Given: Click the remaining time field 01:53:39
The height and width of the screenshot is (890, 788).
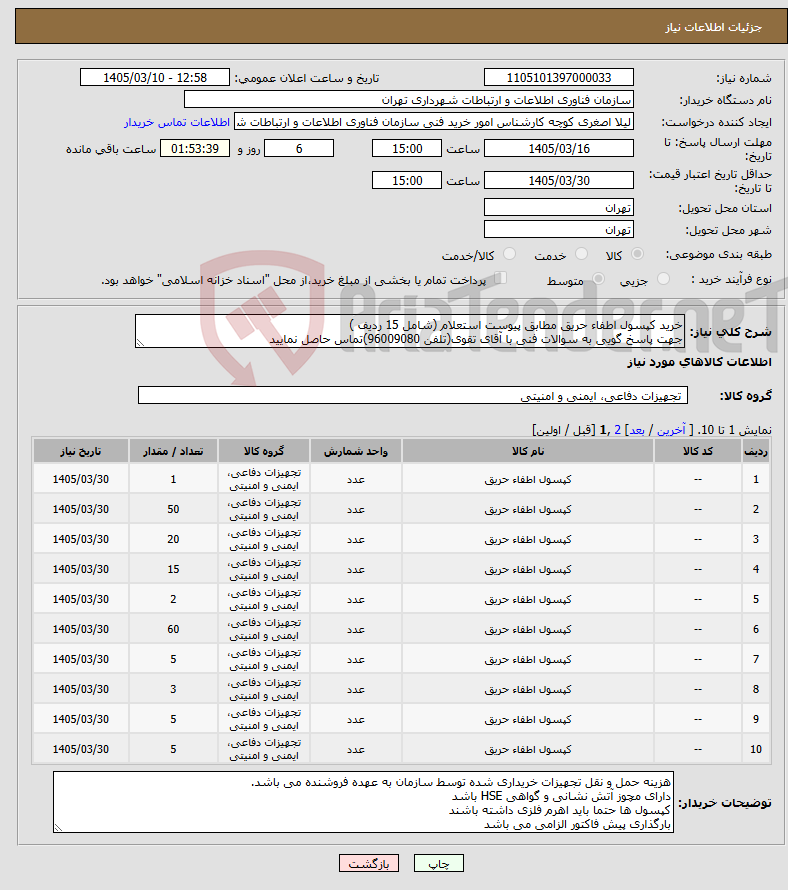Looking at the screenshot, I should click(195, 149).
